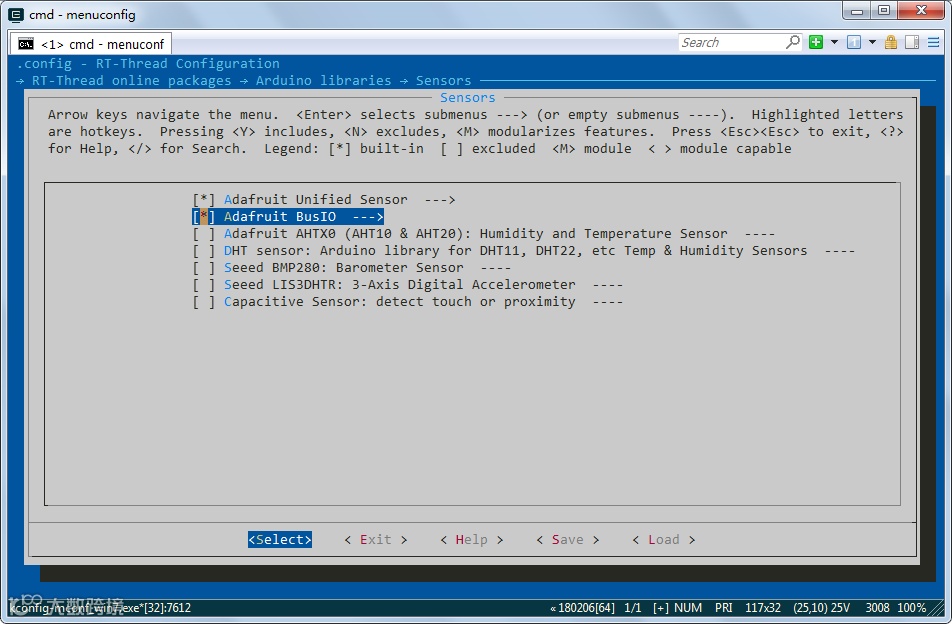952x624 pixels.
Task: Focus the Search input field
Action: click(x=731, y=42)
